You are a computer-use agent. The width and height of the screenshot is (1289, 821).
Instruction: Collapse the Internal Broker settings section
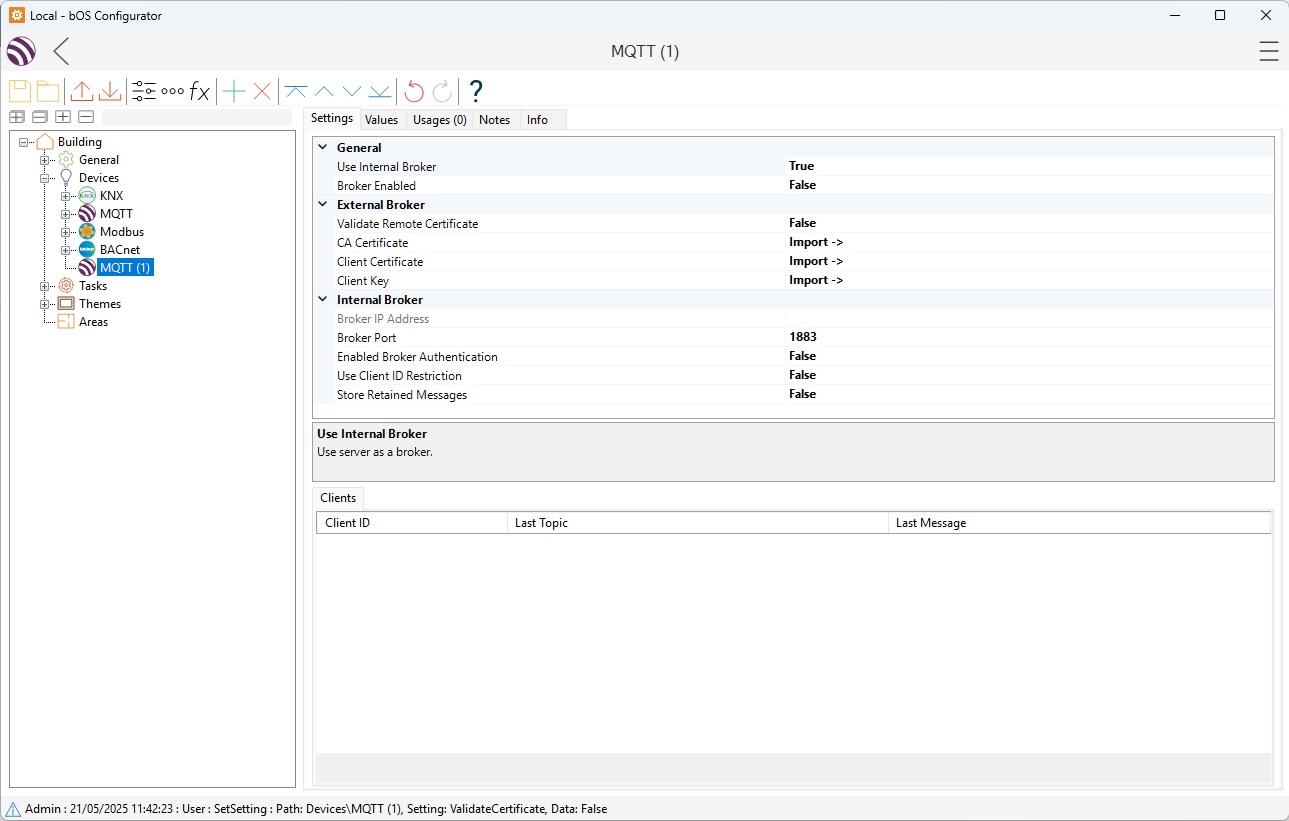point(323,299)
